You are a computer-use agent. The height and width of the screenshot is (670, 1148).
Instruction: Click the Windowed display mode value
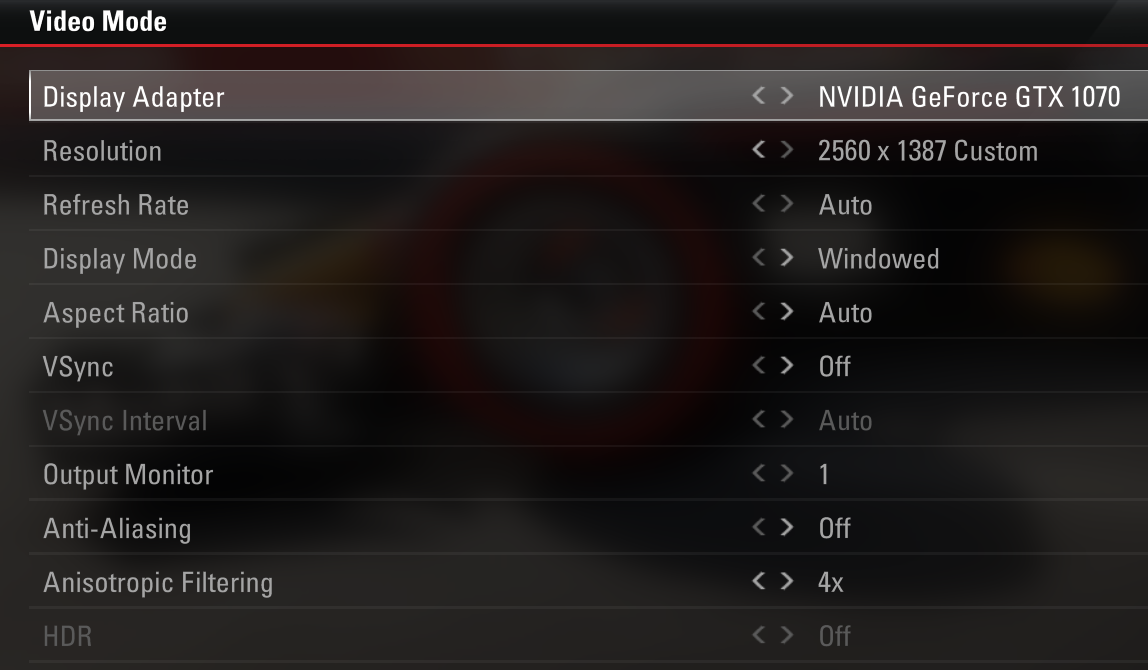[879, 258]
